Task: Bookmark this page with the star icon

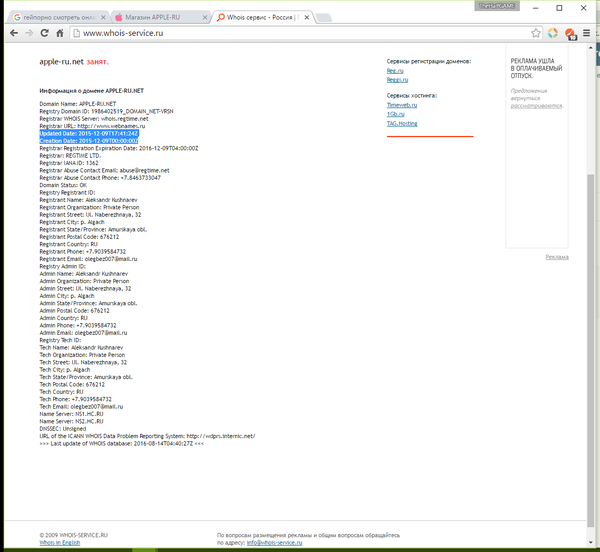Action: pos(536,33)
